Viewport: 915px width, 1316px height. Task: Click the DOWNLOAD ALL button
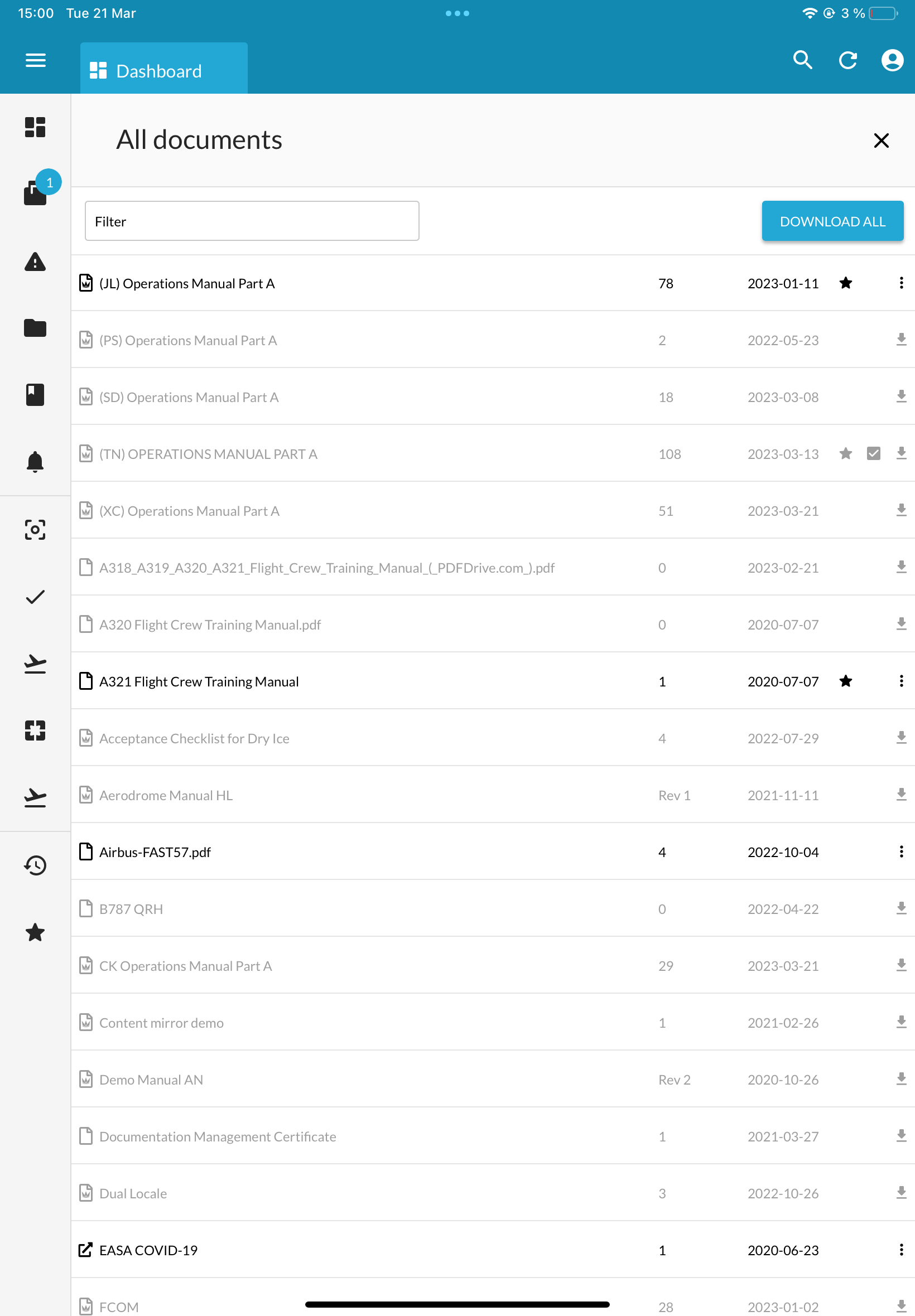click(832, 221)
